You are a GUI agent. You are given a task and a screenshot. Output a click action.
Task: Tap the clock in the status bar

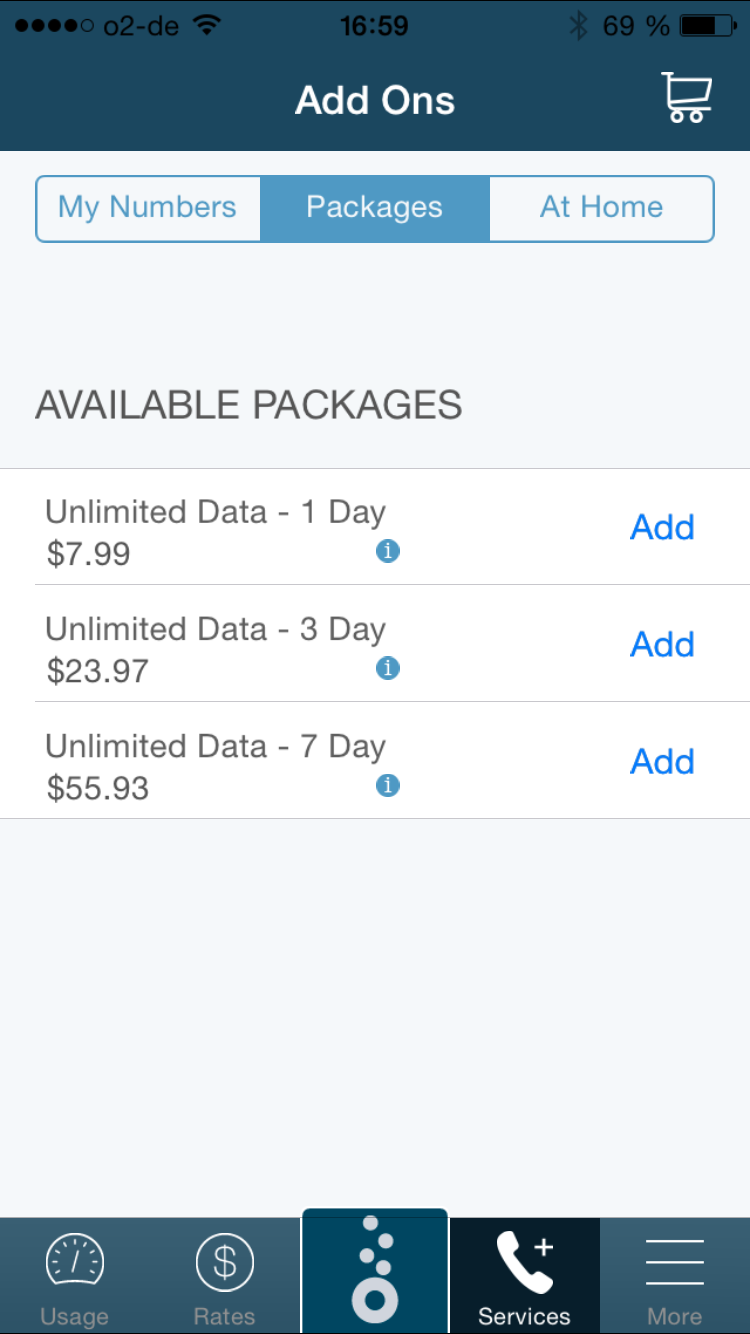click(x=374, y=25)
